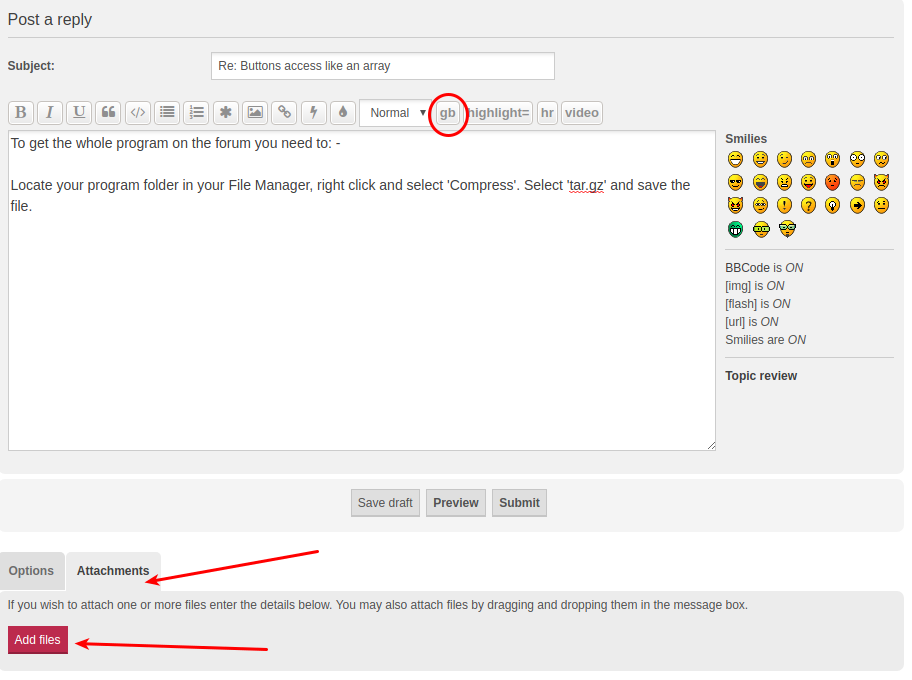Screen dimensions: 912x680
Task: Click in the Subject input field
Action: coord(383,66)
